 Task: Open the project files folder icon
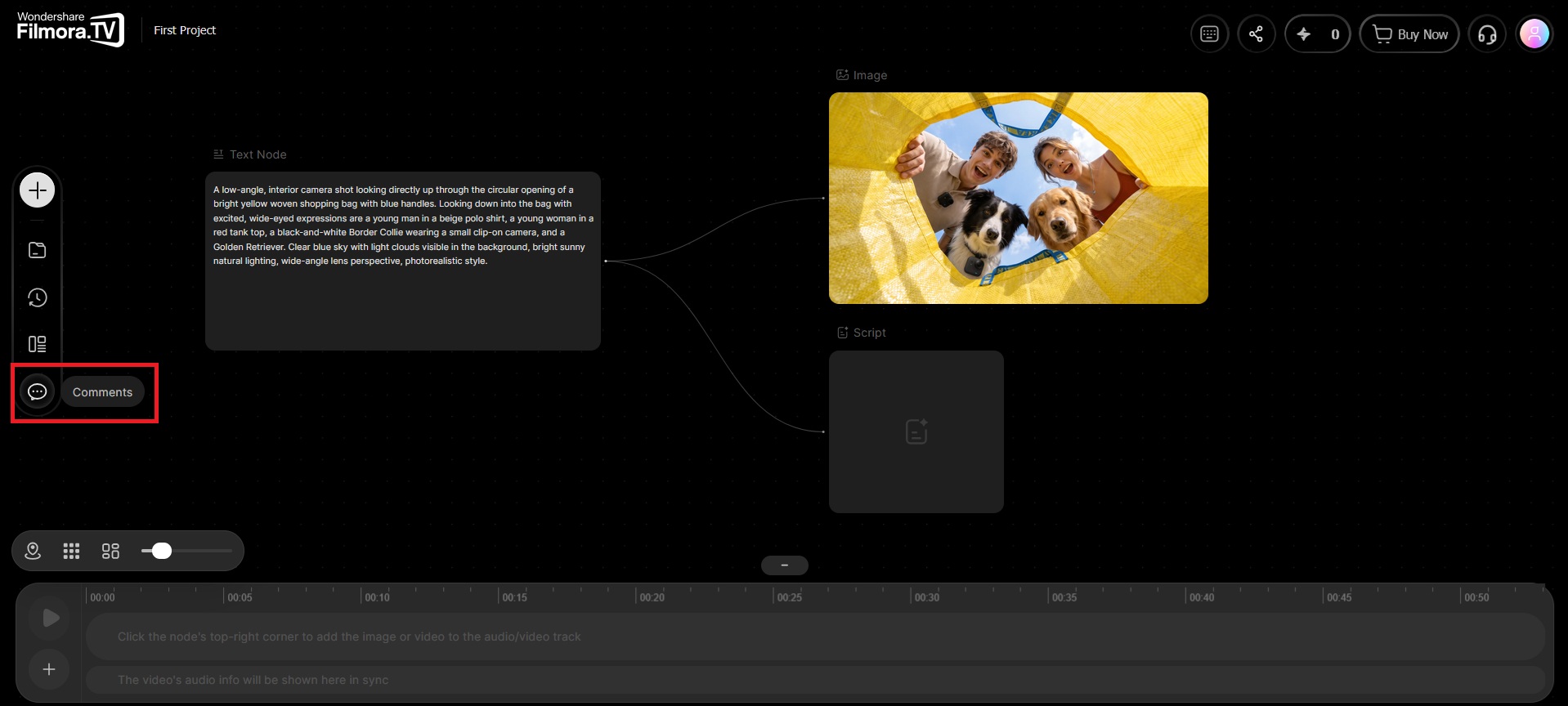click(37, 250)
